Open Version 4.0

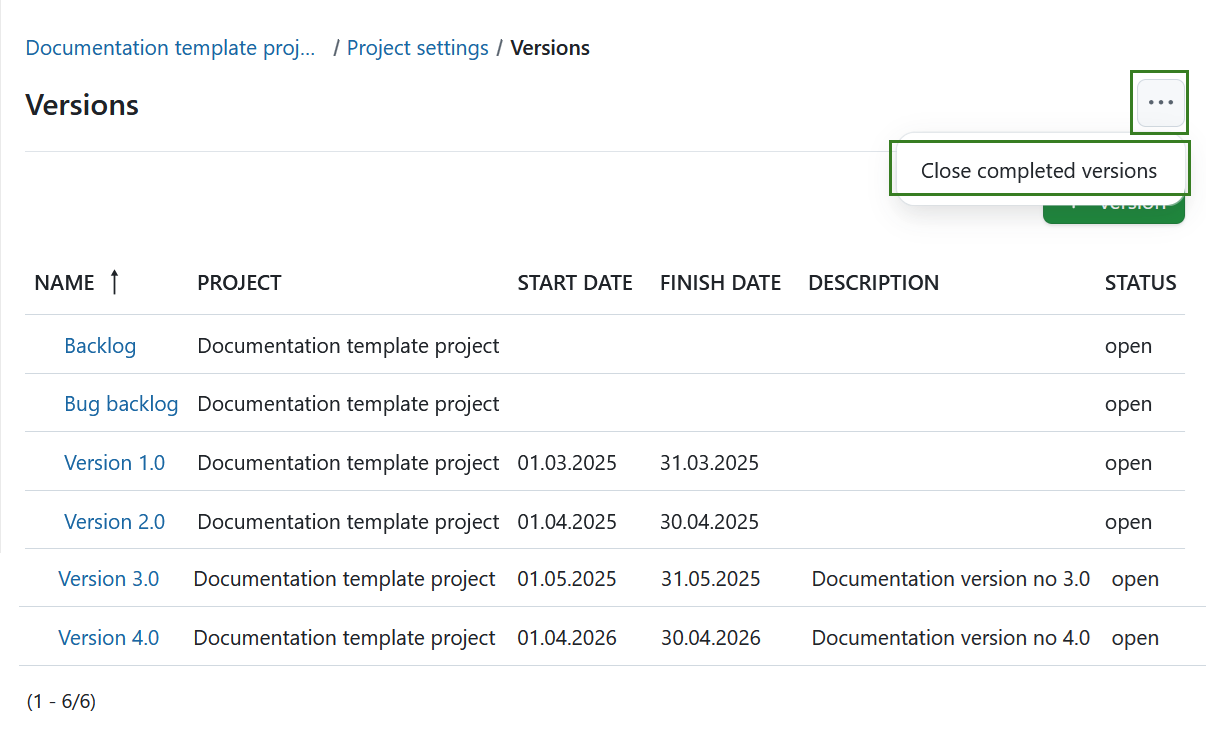[x=109, y=637]
